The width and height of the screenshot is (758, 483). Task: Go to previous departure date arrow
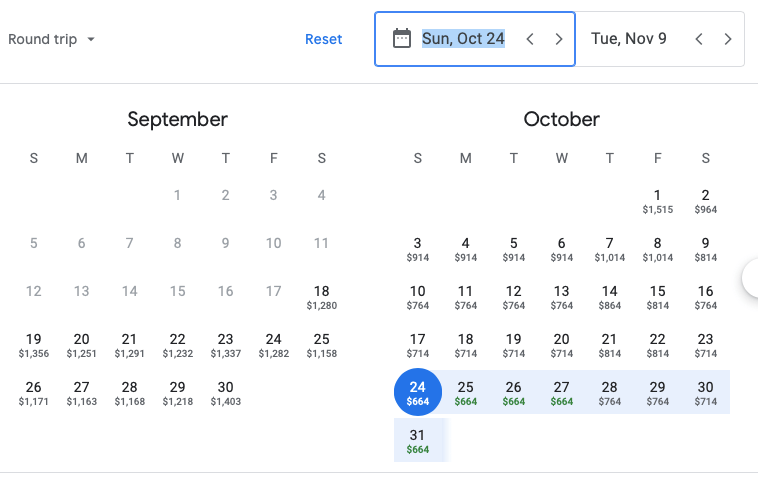pos(530,39)
